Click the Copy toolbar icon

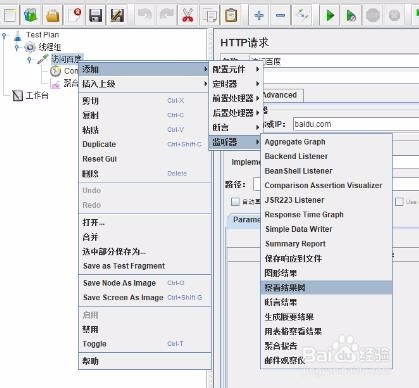(210, 15)
